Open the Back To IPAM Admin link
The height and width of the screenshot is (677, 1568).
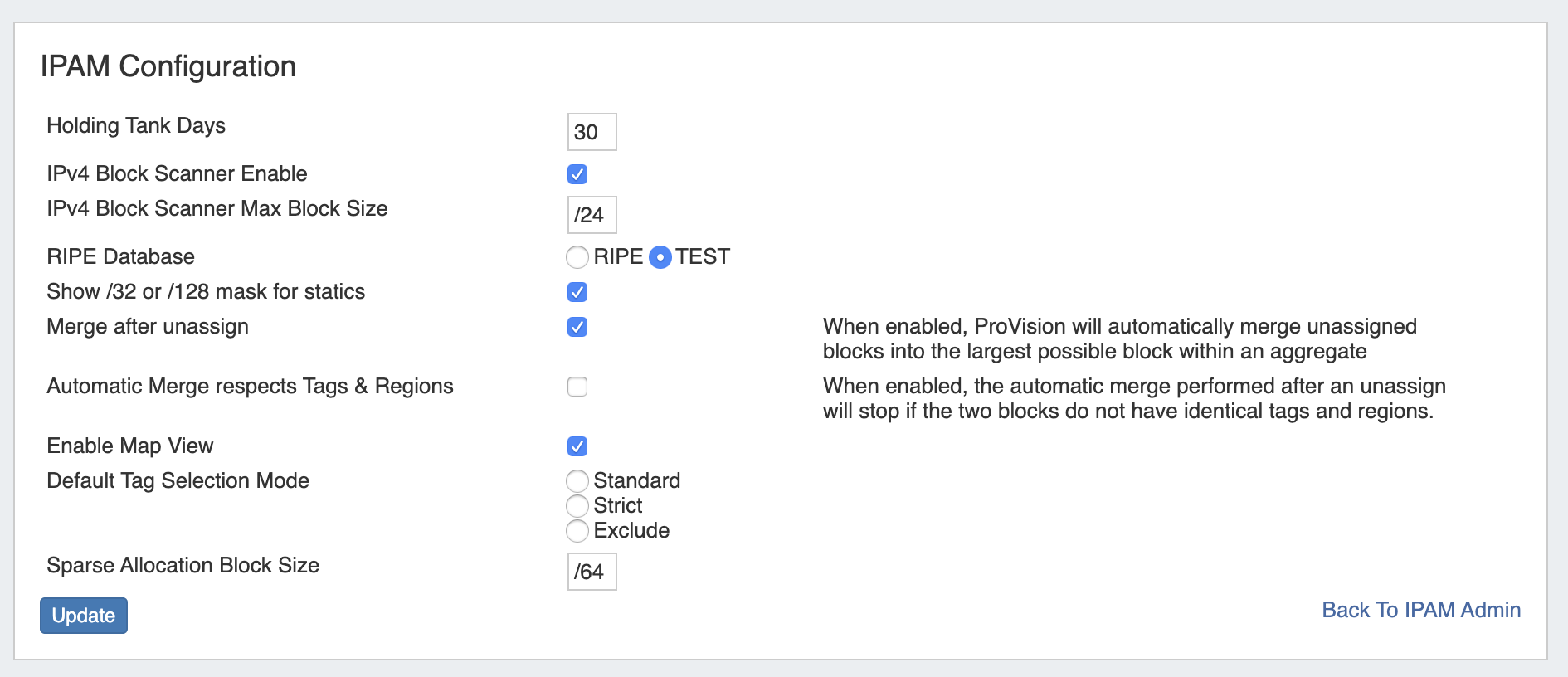pyautogui.click(x=1420, y=610)
